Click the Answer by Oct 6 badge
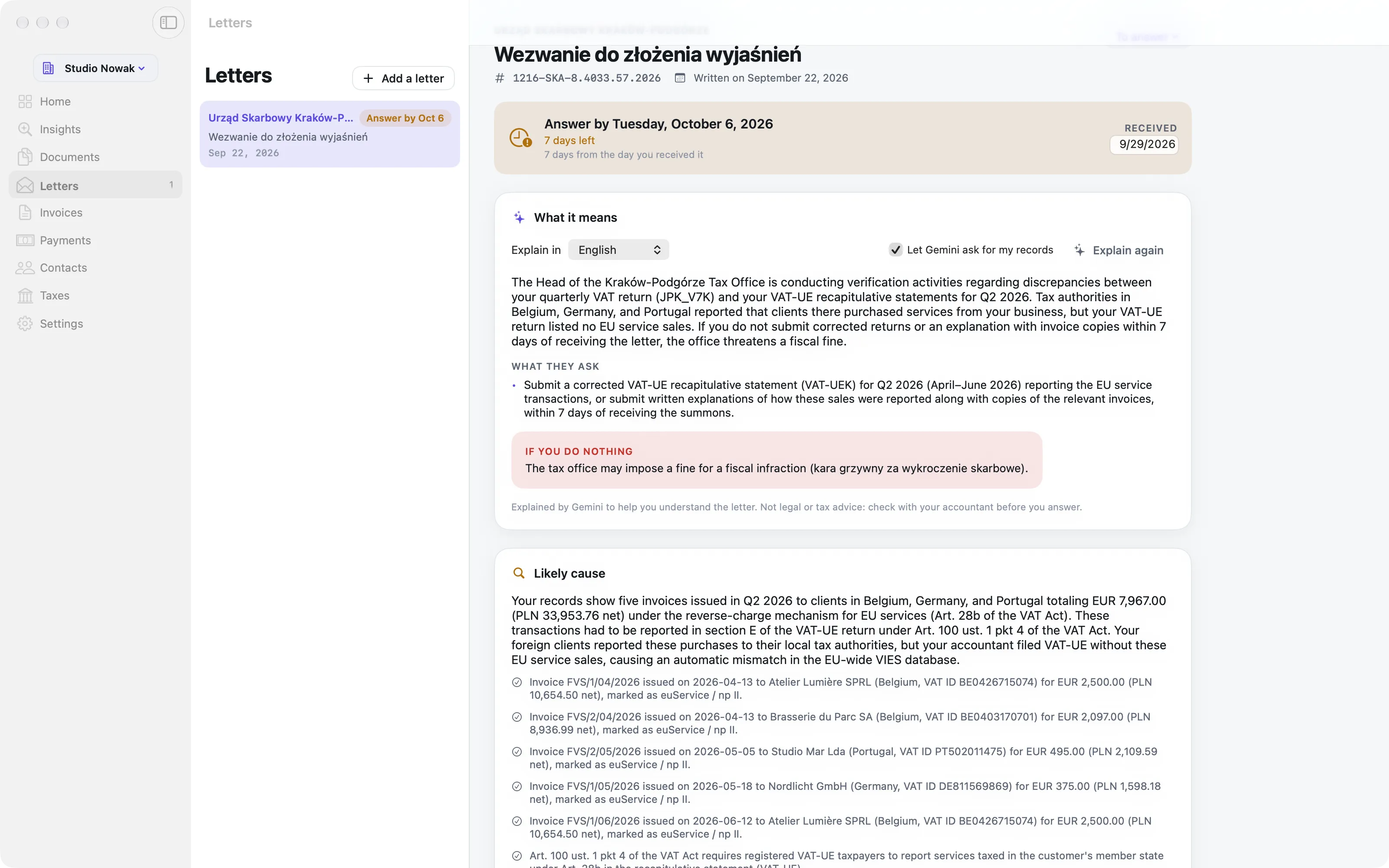Screen dimensions: 1389x868 click(405, 118)
